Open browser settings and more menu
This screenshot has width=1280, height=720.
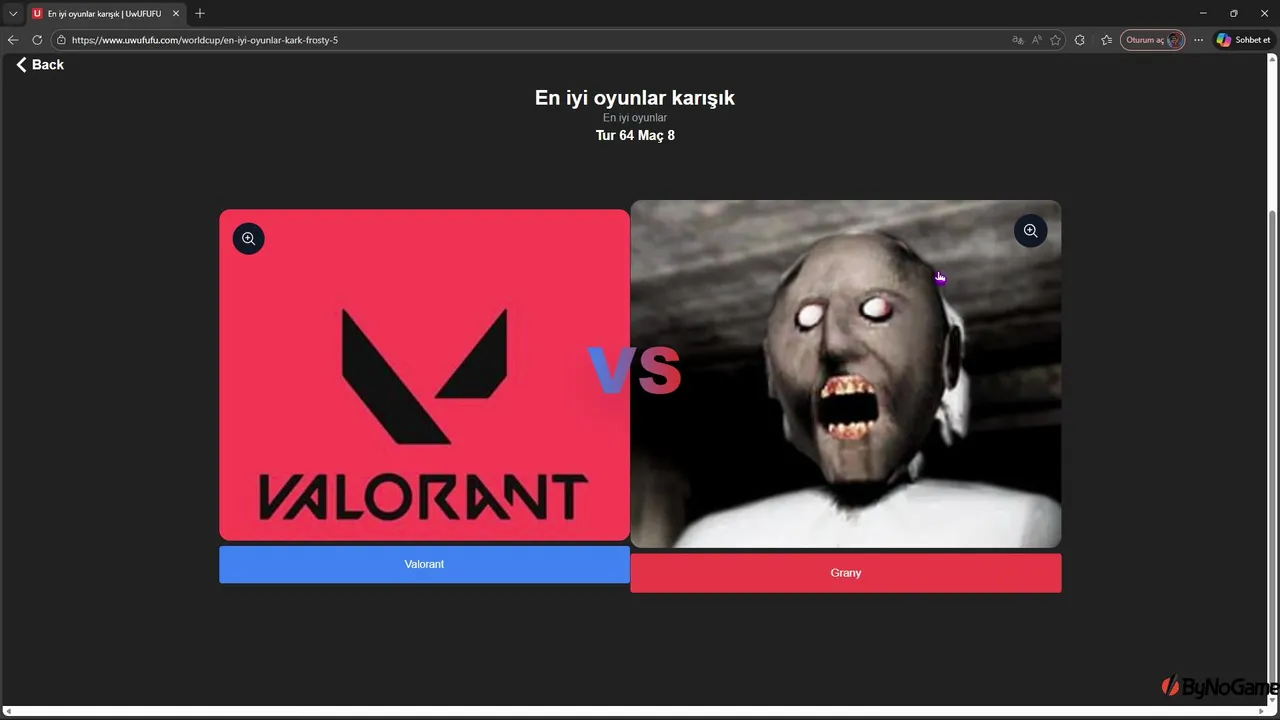point(1198,40)
